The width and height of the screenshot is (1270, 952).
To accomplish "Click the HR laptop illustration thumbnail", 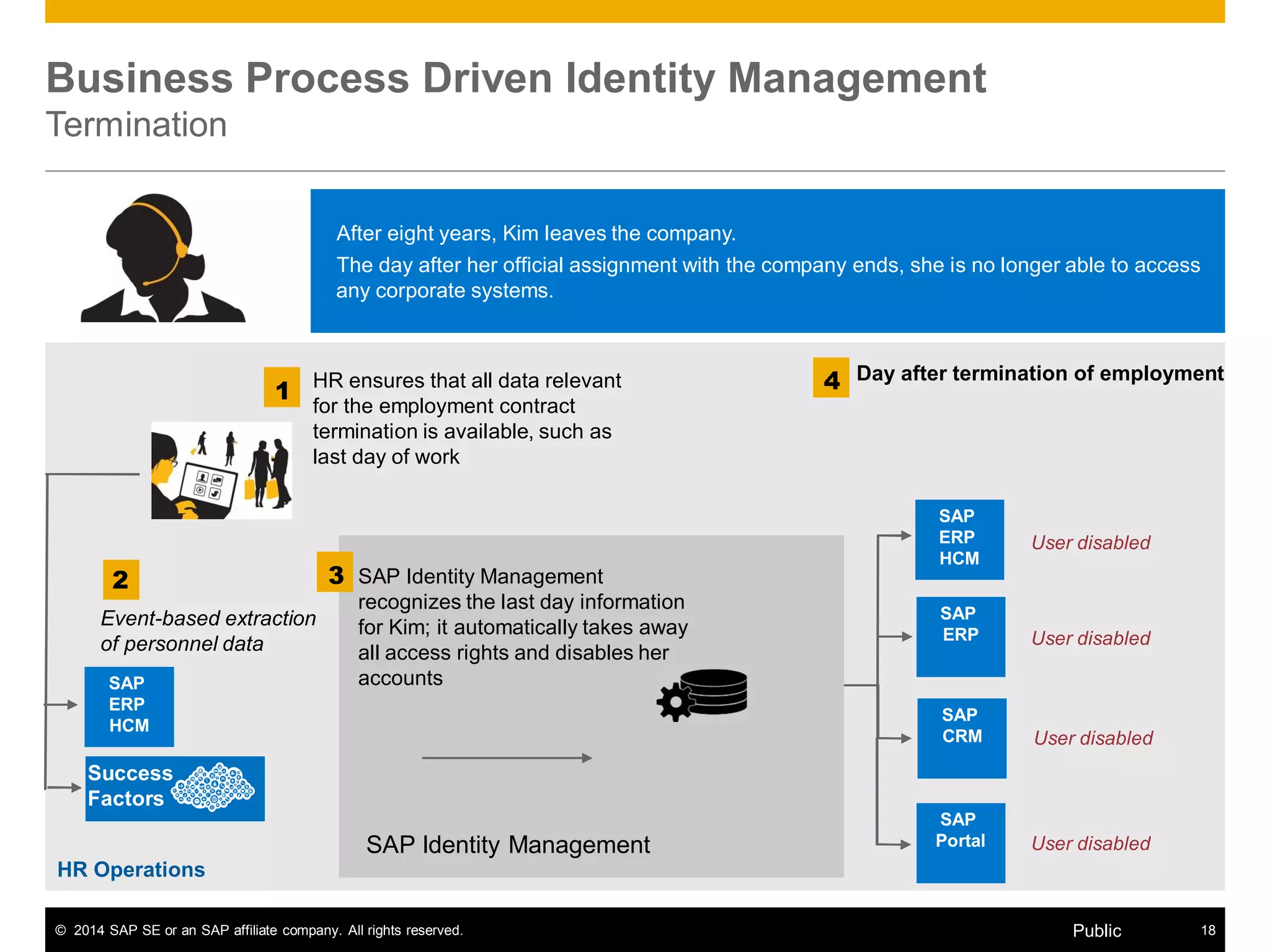I will pos(221,471).
